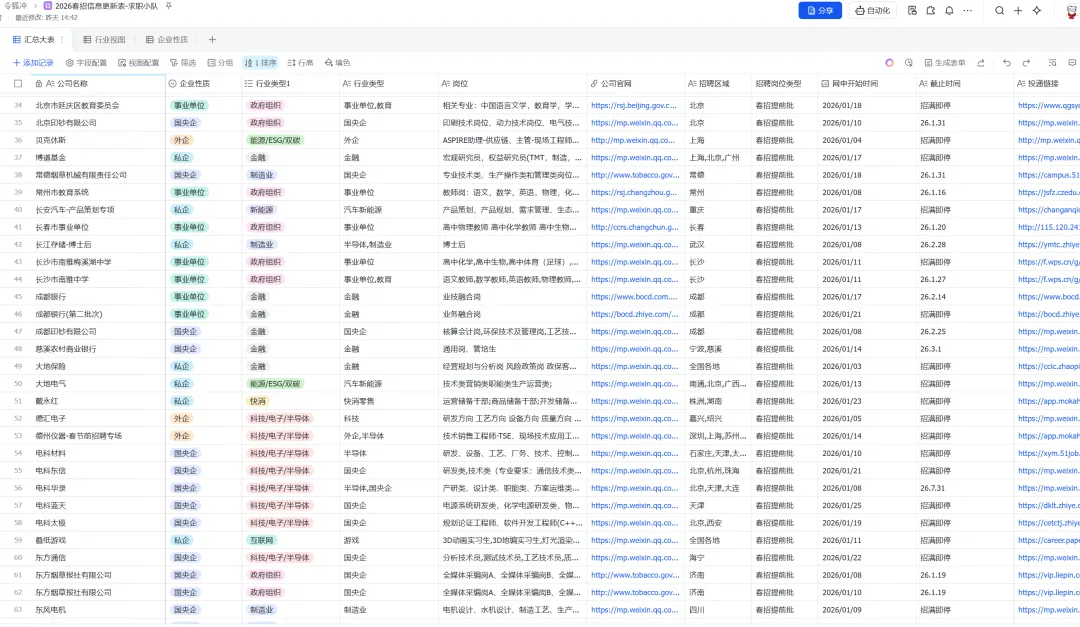Open the three-dot more options menu
The width and height of the screenshot is (1080, 627).
coord(968,10)
